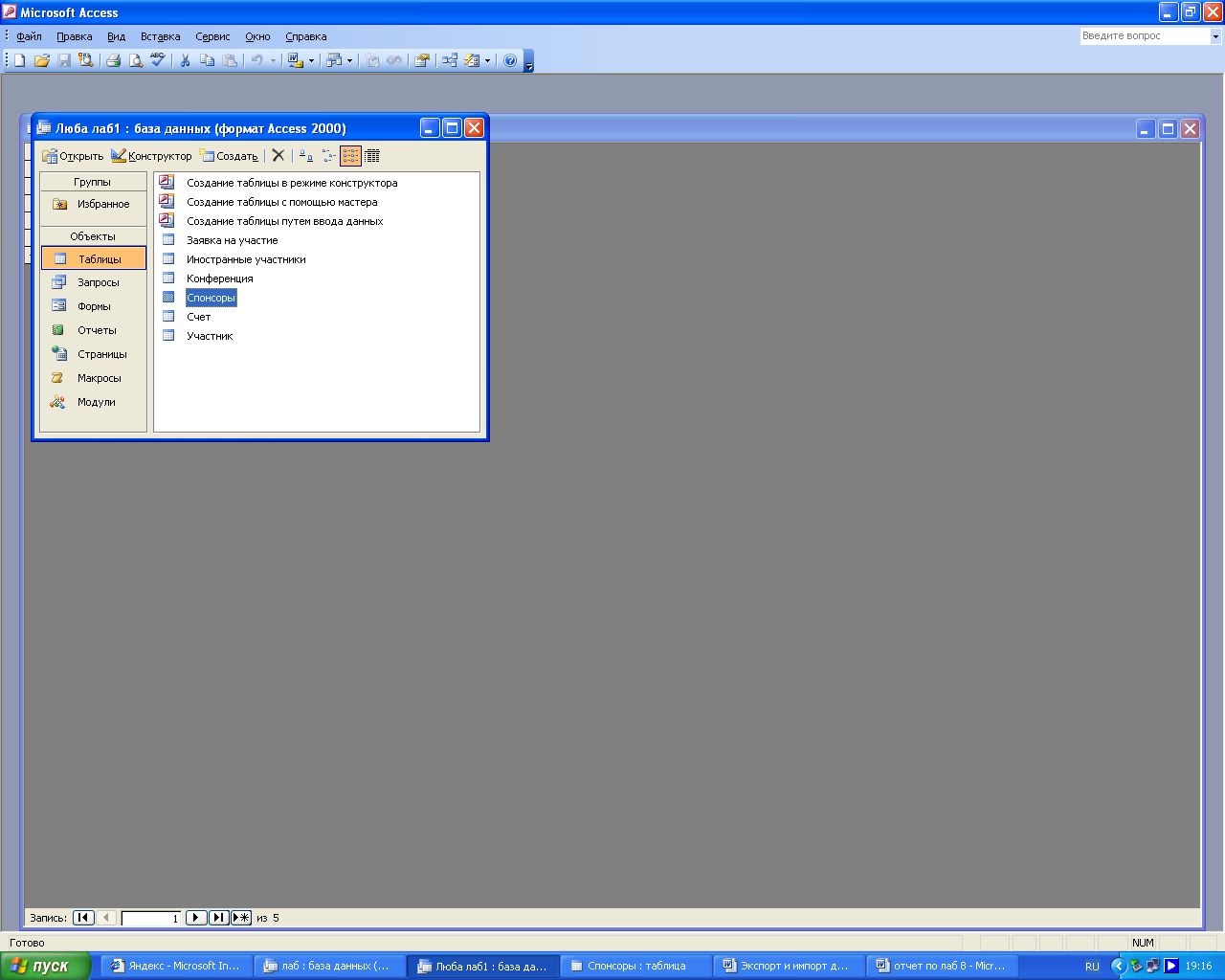Open the Правка menu
This screenshot has height=980, width=1225.
(75, 36)
